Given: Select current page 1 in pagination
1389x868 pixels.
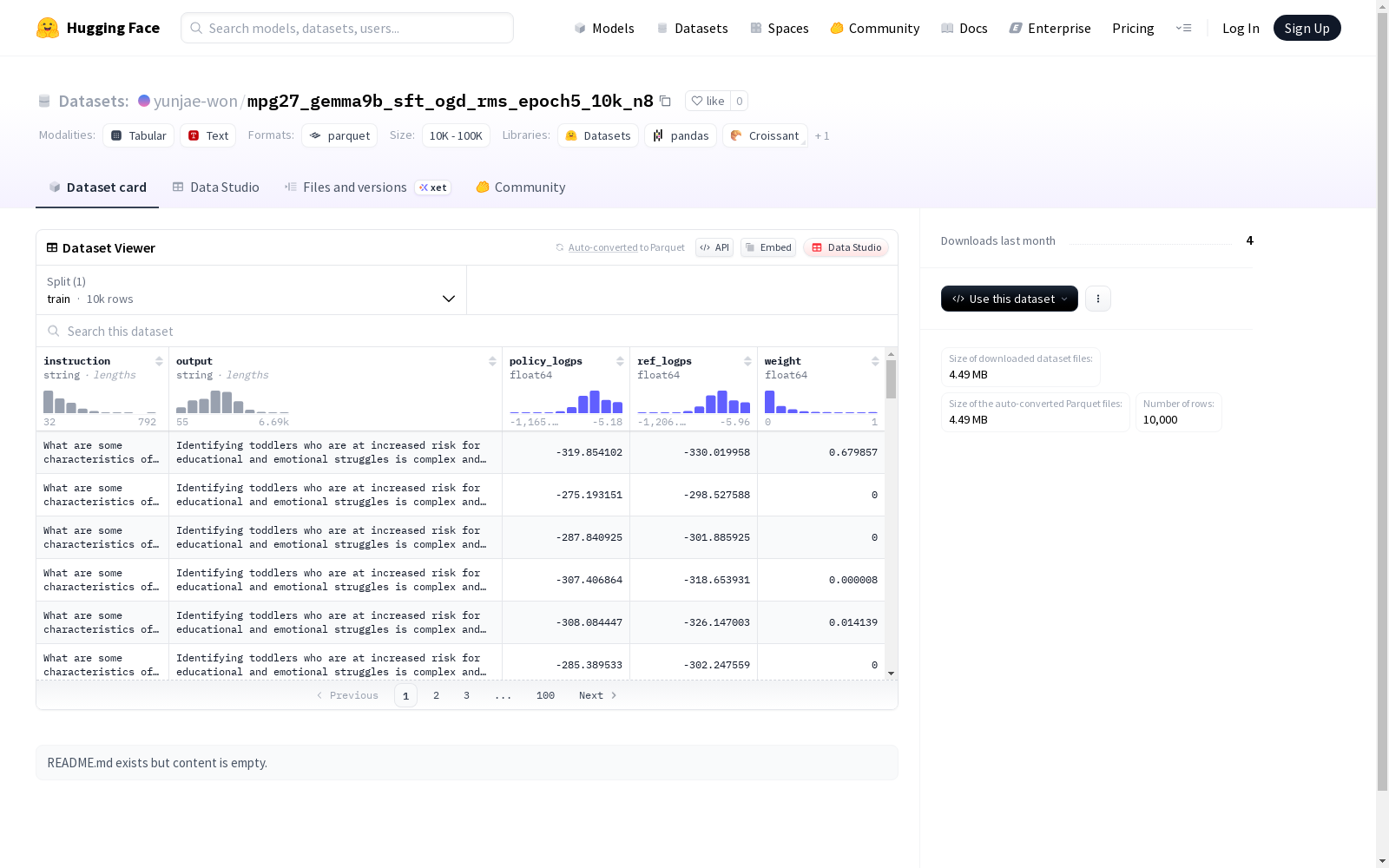Looking at the screenshot, I should (x=405, y=695).
